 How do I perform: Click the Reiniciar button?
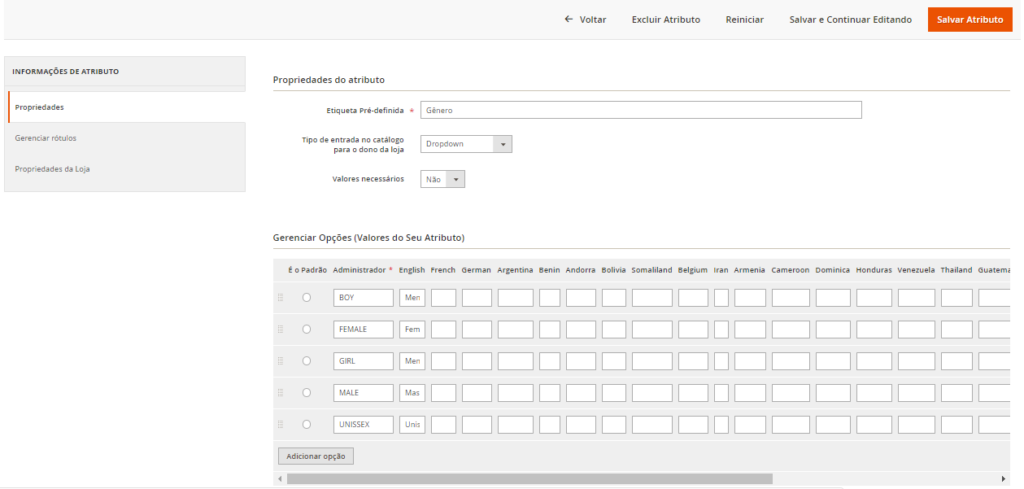coord(744,20)
